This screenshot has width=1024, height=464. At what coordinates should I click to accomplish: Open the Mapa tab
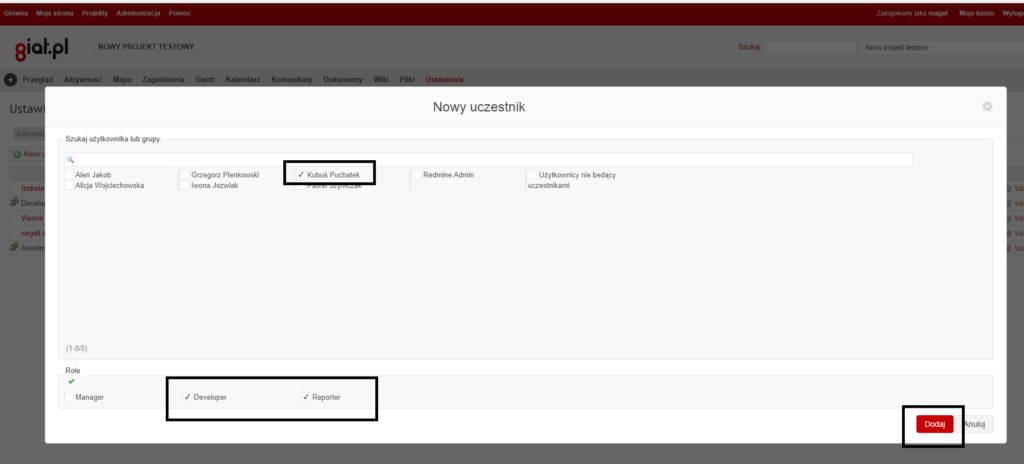[122, 80]
